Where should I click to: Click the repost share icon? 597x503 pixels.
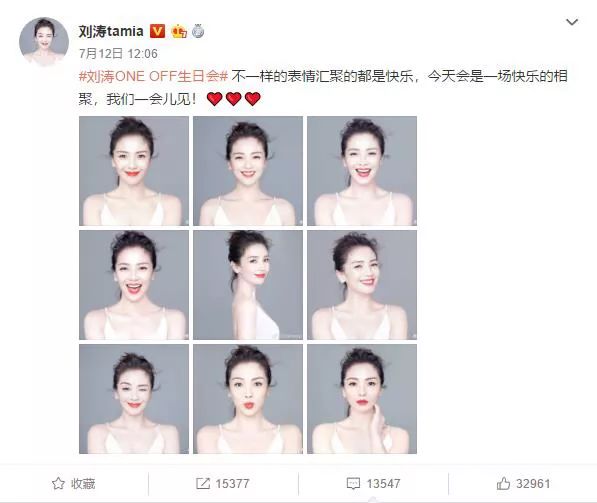203,484
